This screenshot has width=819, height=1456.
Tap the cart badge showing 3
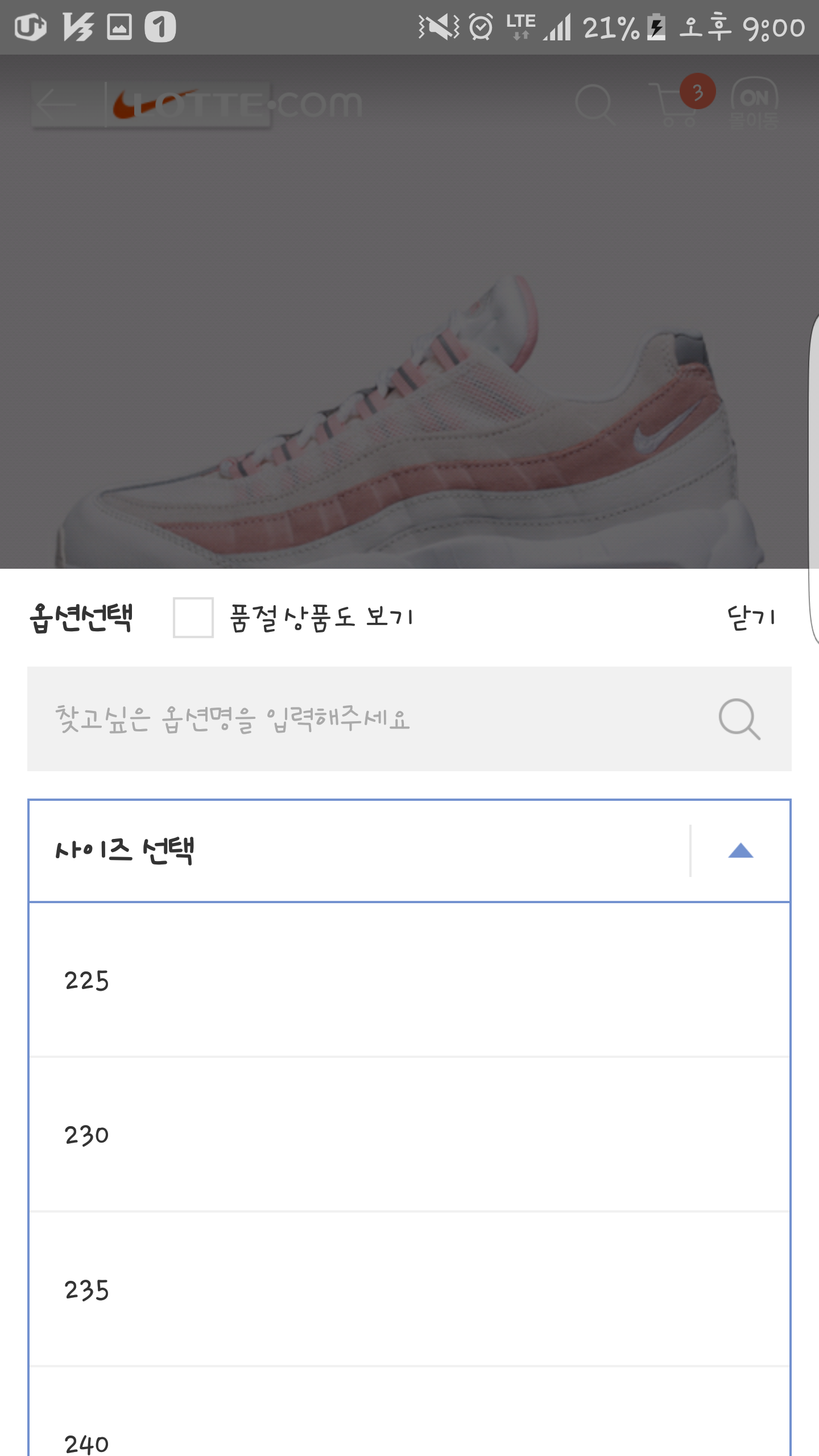tap(698, 91)
